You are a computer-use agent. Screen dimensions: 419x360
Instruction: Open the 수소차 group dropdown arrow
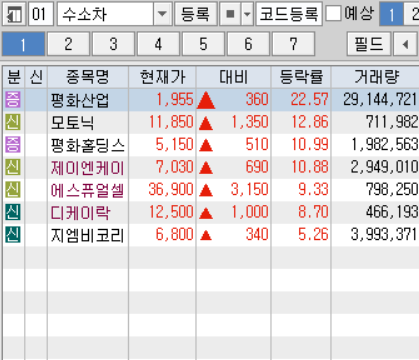pyautogui.click(x=162, y=14)
